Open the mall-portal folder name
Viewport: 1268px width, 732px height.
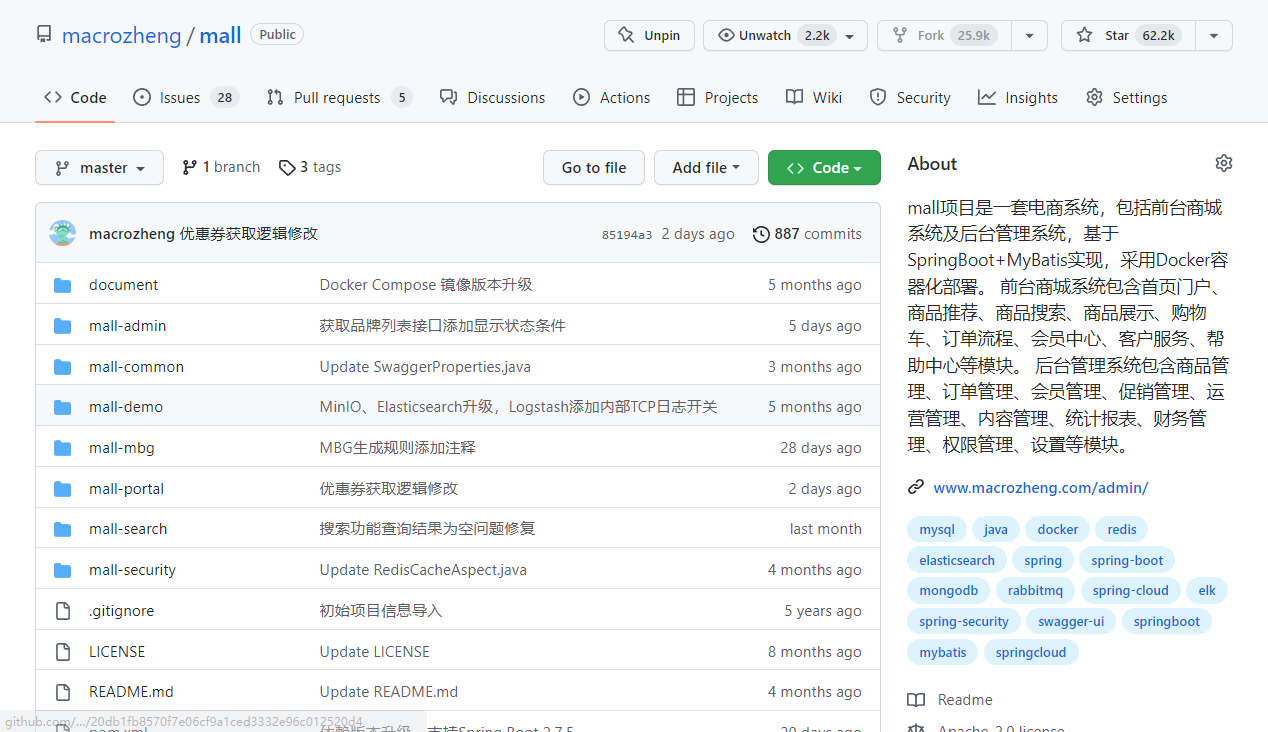pos(126,489)
